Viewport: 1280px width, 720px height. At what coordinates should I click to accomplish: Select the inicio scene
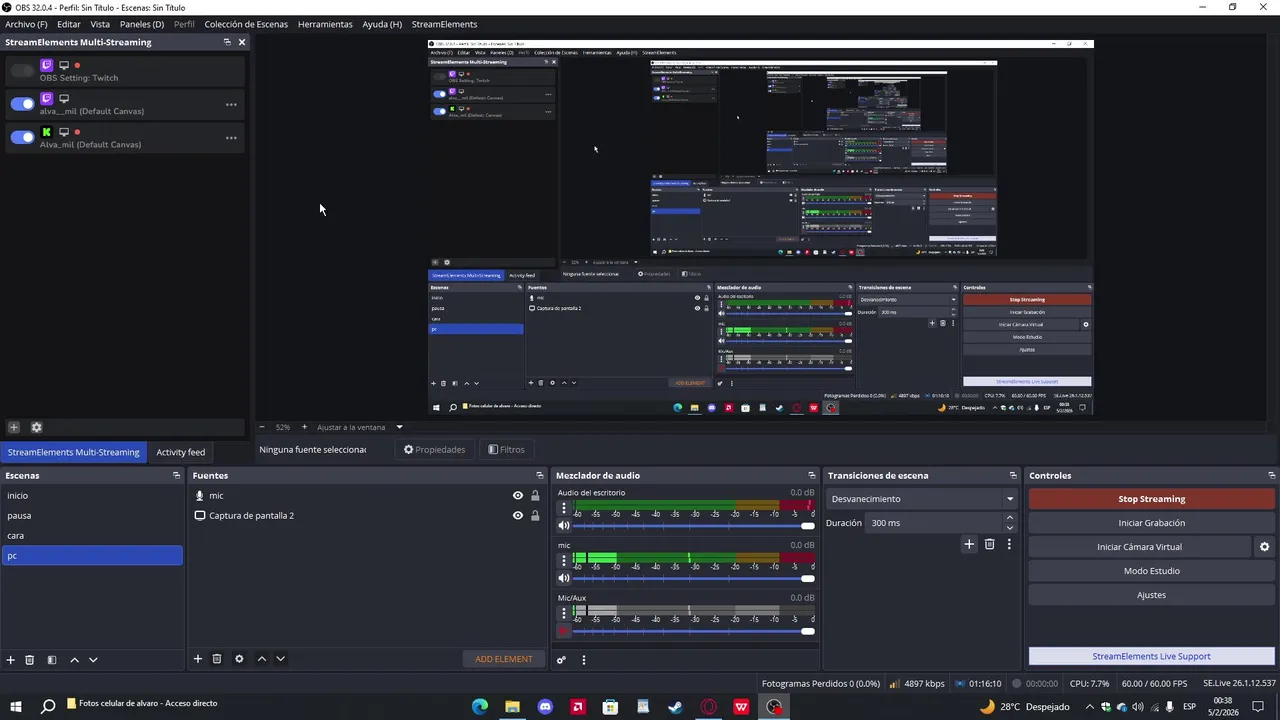pyautogui.click(x=92, y=496)
